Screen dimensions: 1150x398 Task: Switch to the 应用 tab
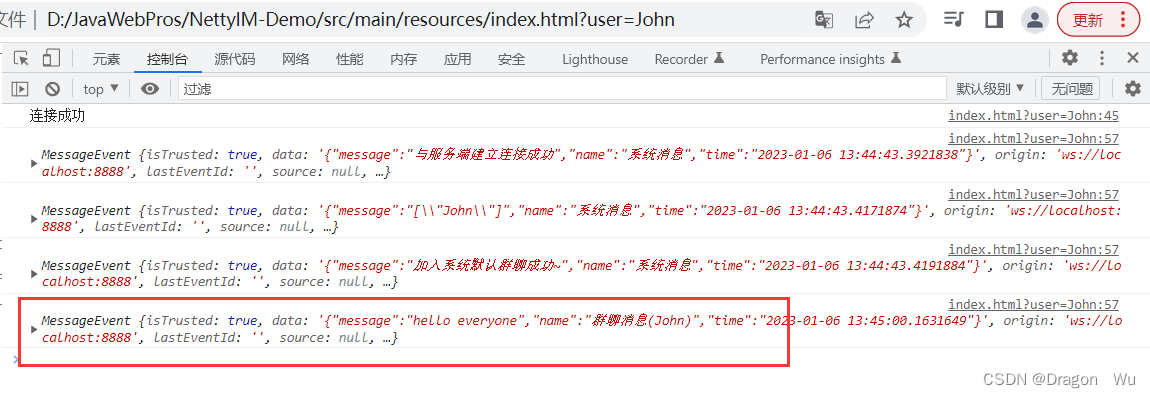pyautogui.click(x=457, y=59)
